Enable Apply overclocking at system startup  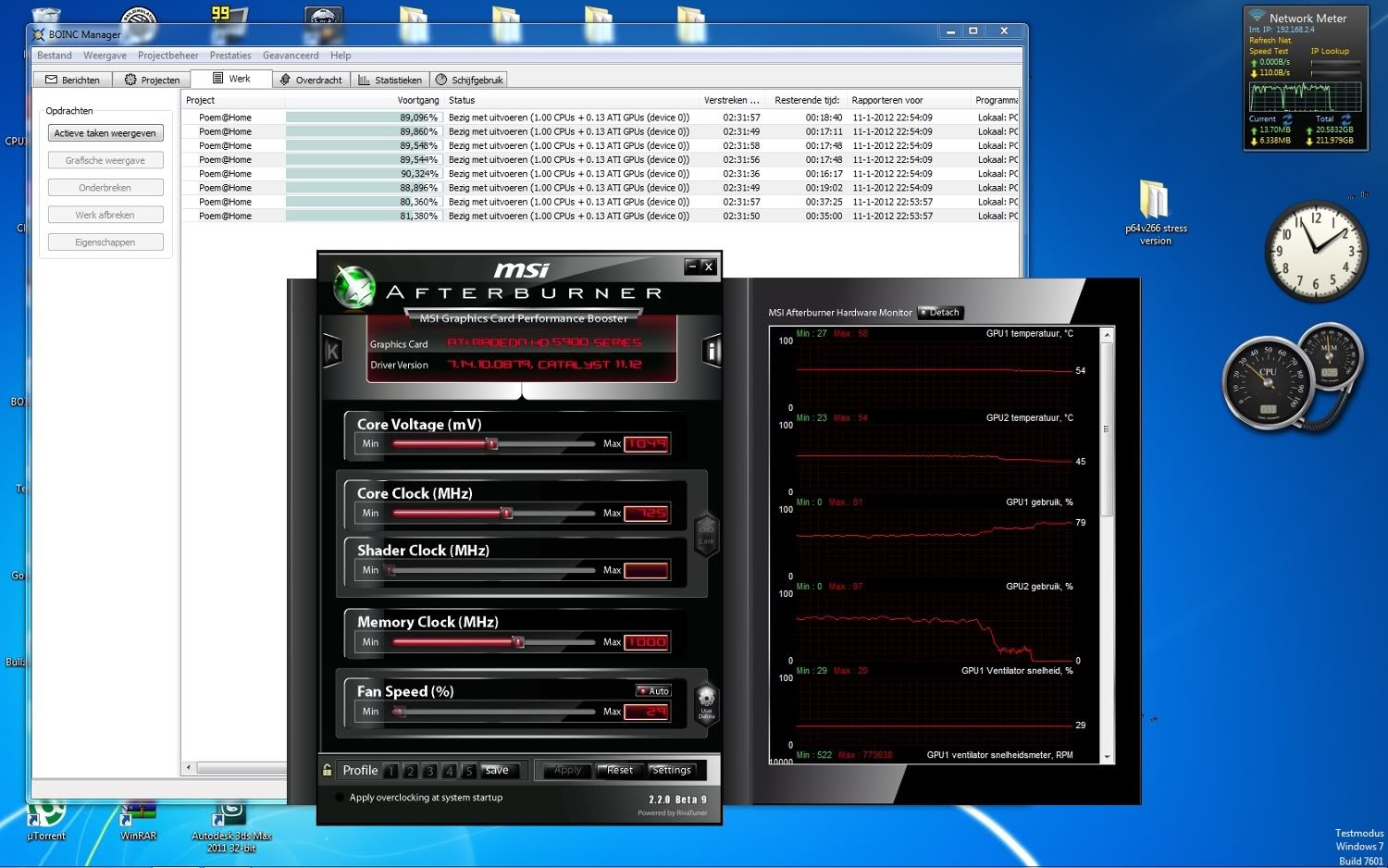point(339,798)
